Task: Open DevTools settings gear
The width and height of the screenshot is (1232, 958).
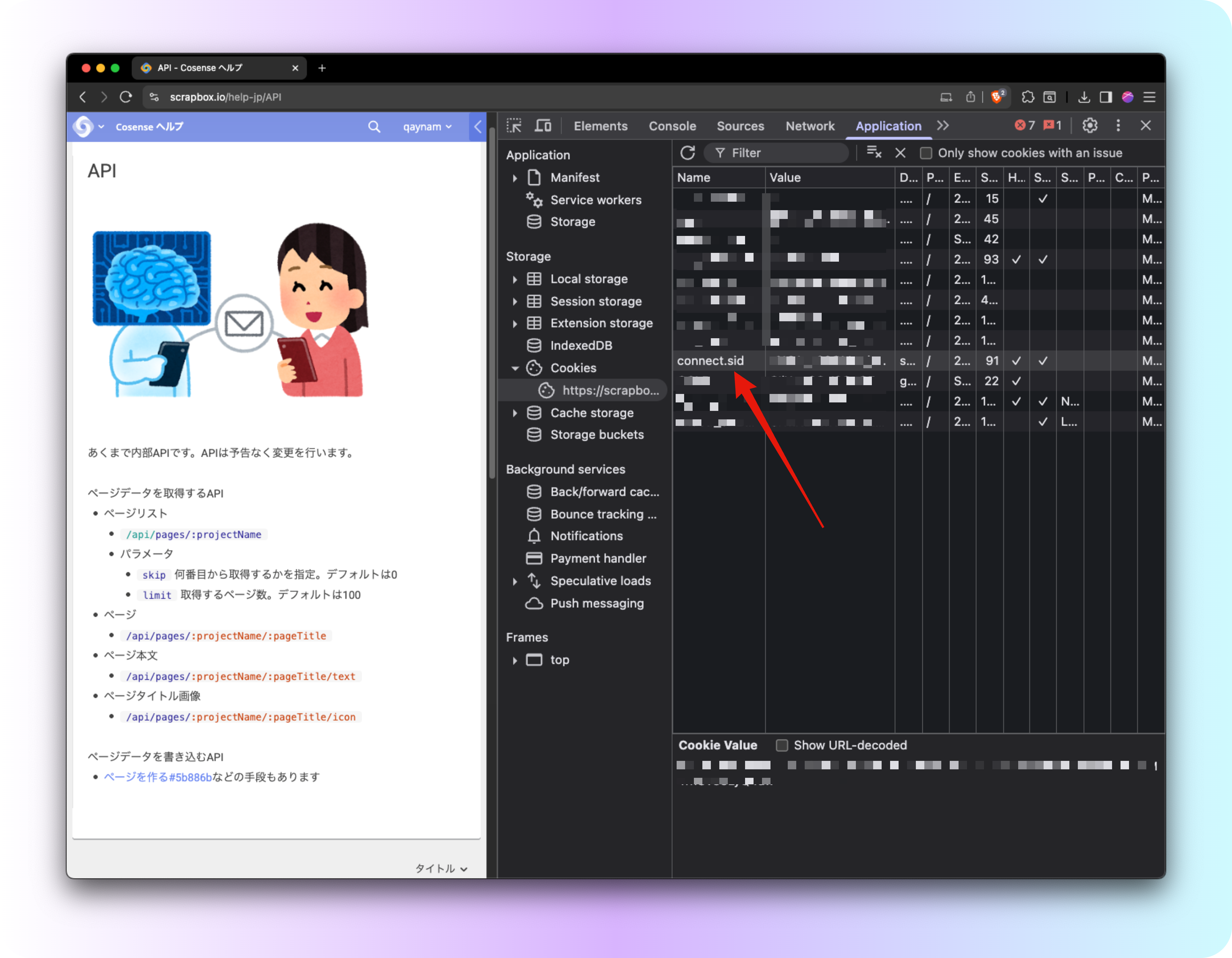Action: pyautogui.click(x=1090, y=125)
